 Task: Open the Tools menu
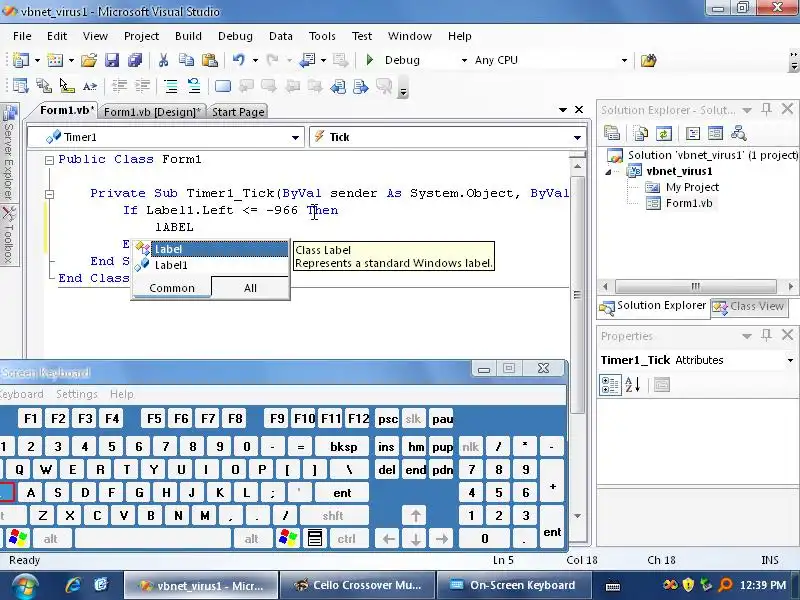click(x=322, y=36)
